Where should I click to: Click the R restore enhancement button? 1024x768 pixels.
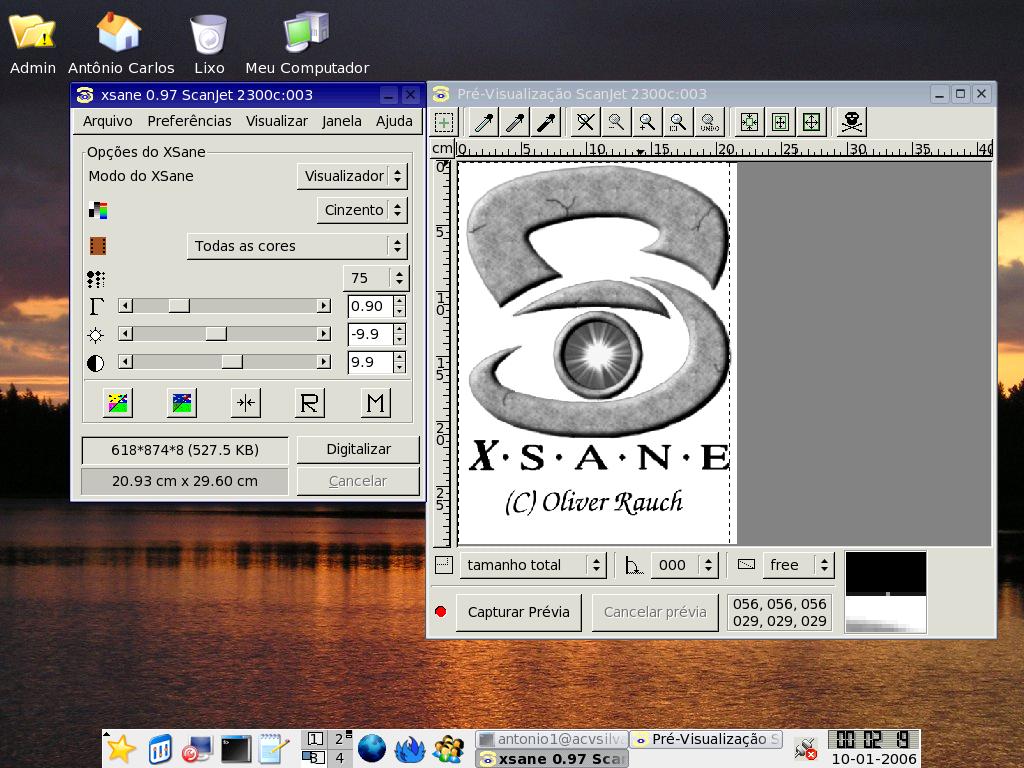(310, 402)
